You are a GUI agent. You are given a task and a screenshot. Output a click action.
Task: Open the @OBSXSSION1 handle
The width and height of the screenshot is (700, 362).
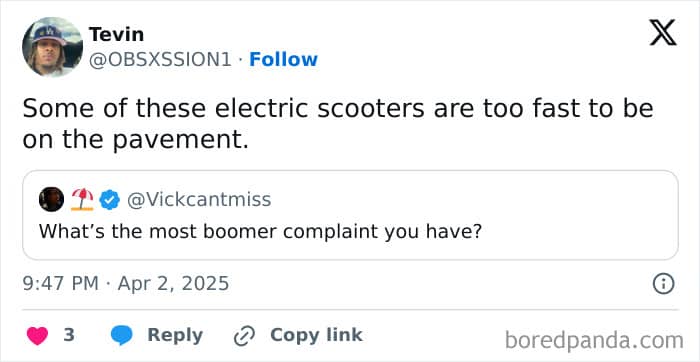click(x=160, y=60)
